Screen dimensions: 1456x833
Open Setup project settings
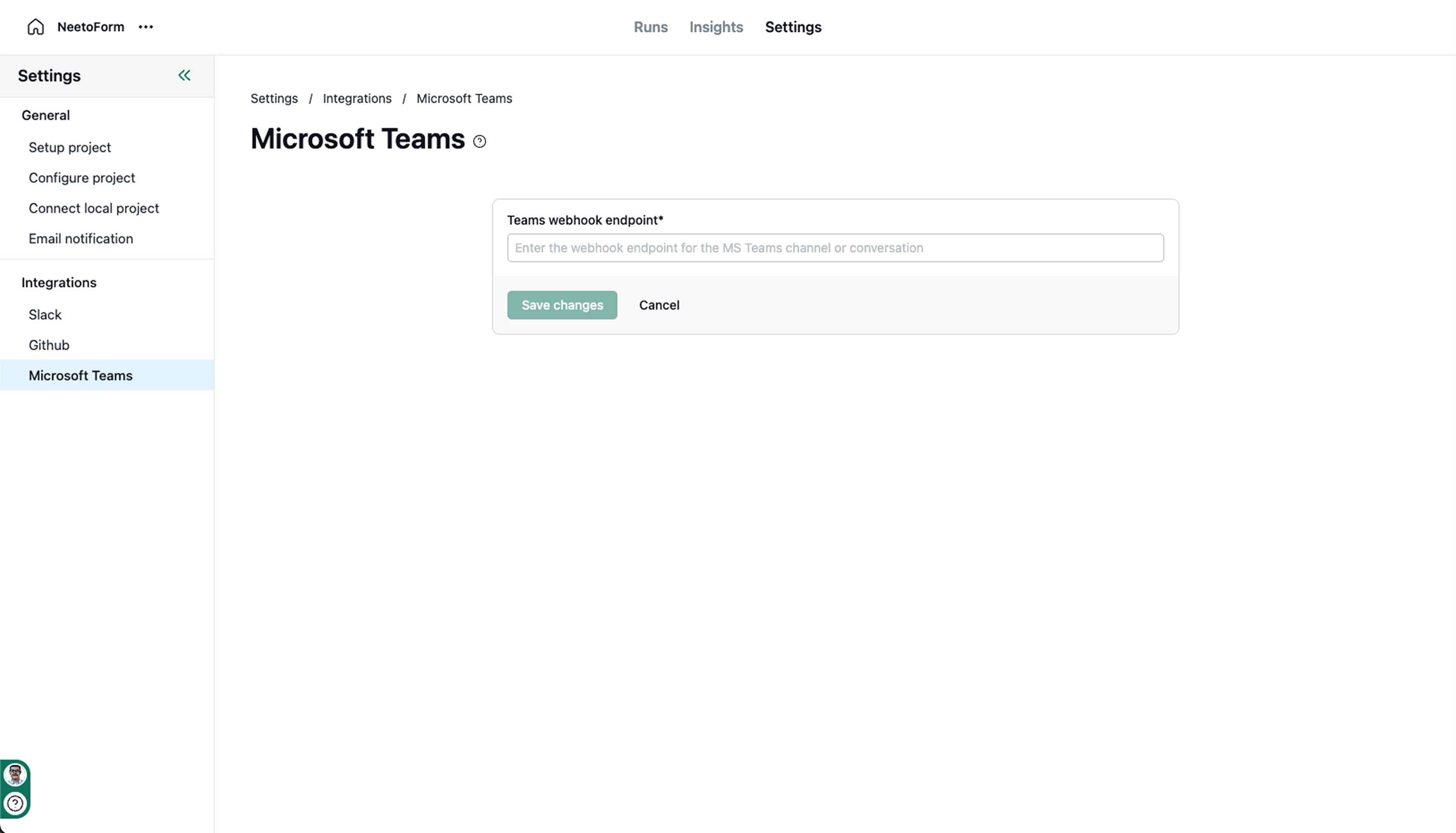[70, 148]
